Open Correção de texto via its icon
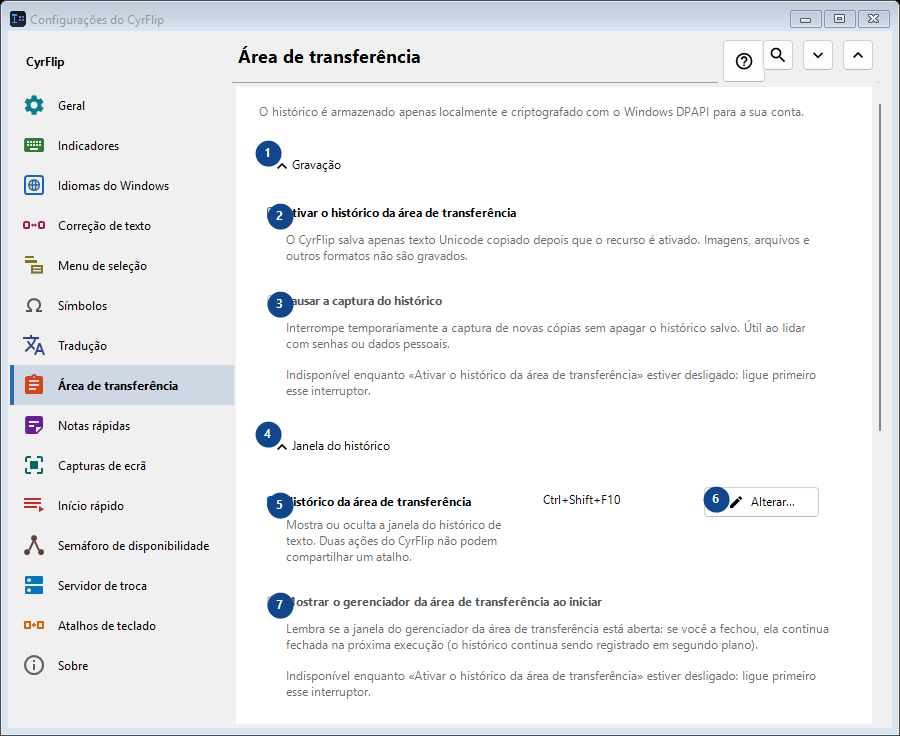900x736 pixels. pyautogui.click(x=34, y=225)
